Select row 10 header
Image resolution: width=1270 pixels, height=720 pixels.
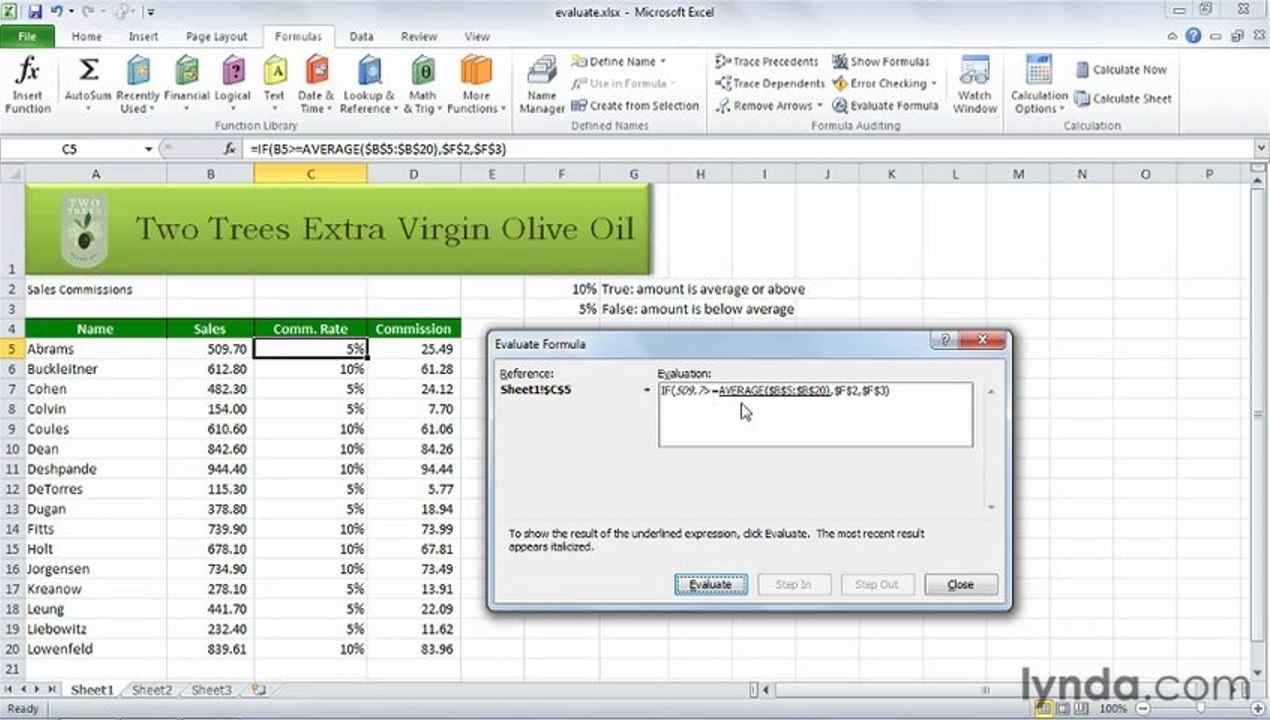(12, 449)
